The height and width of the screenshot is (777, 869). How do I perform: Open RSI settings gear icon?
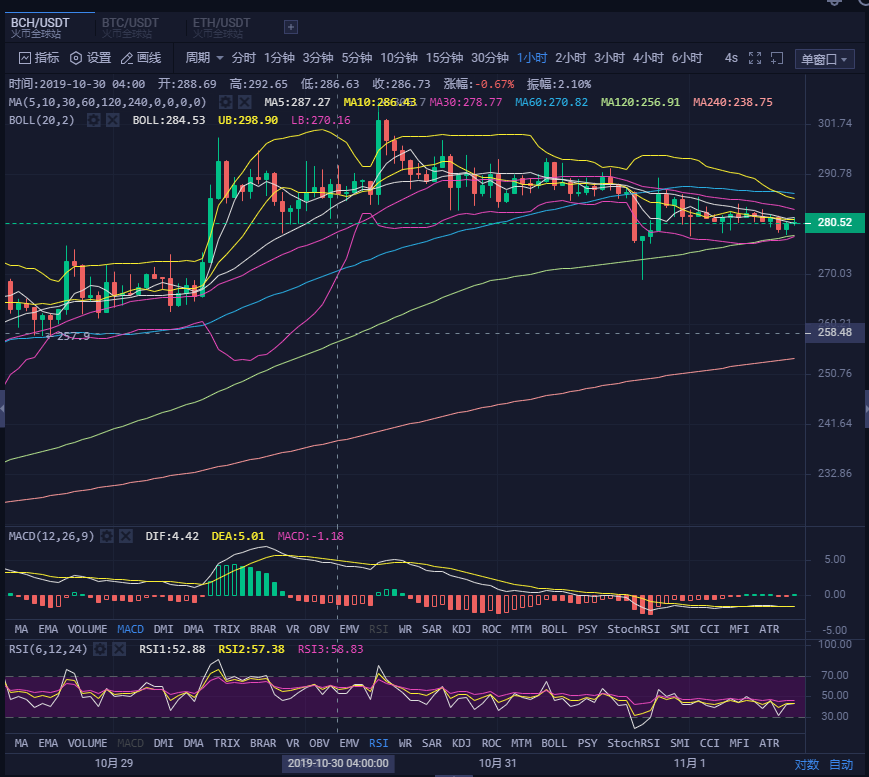tap(100, 649)
